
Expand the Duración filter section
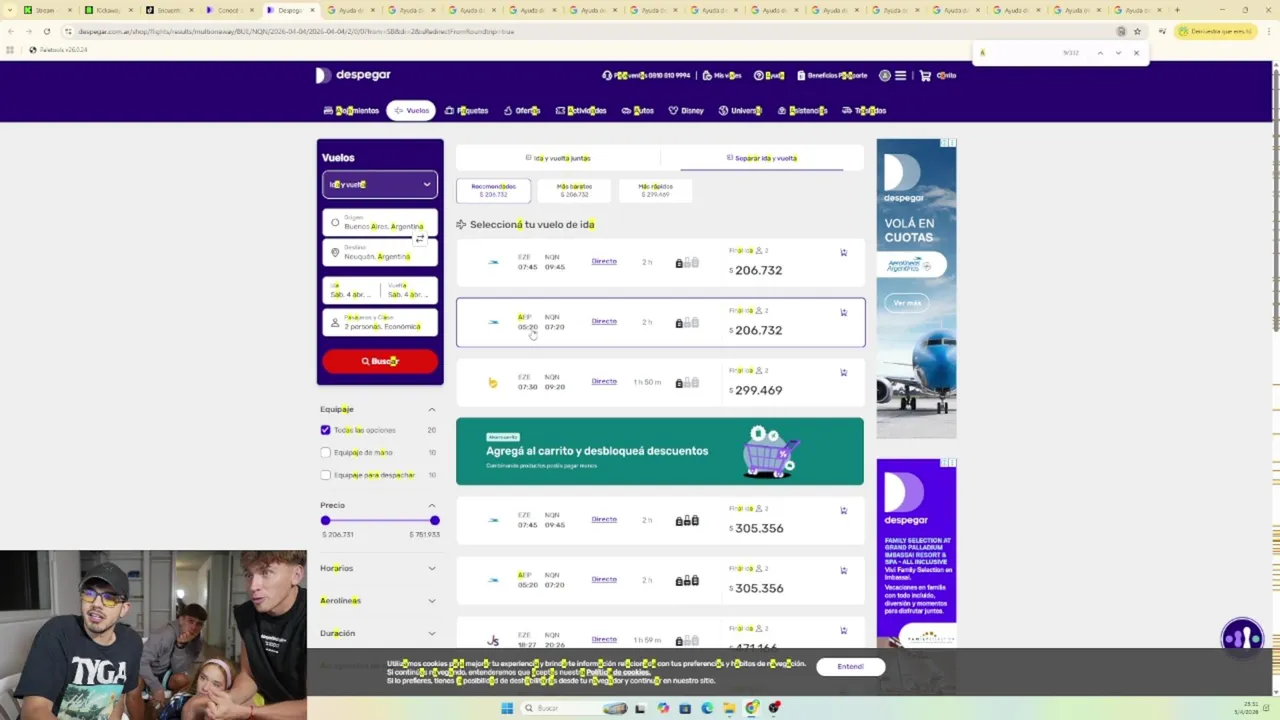[432, 633]
